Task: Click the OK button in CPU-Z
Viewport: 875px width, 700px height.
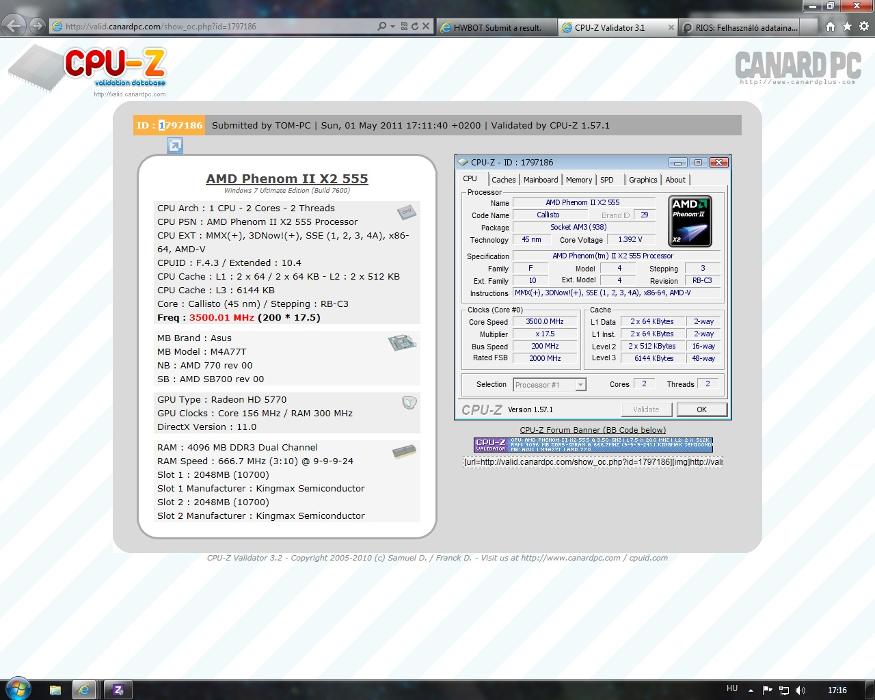Action: [701, 409]
